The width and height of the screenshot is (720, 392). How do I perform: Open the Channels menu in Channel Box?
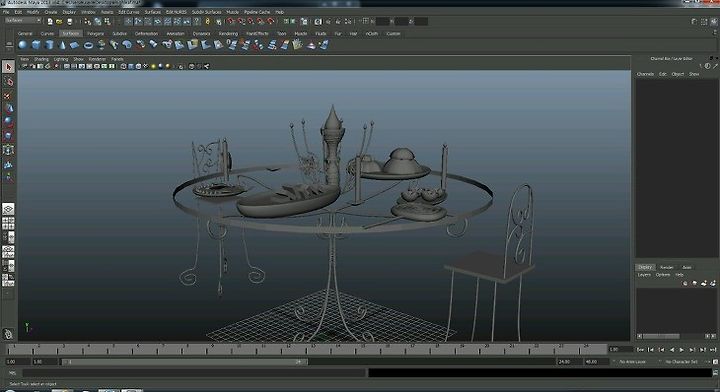(x=645, y=74)
